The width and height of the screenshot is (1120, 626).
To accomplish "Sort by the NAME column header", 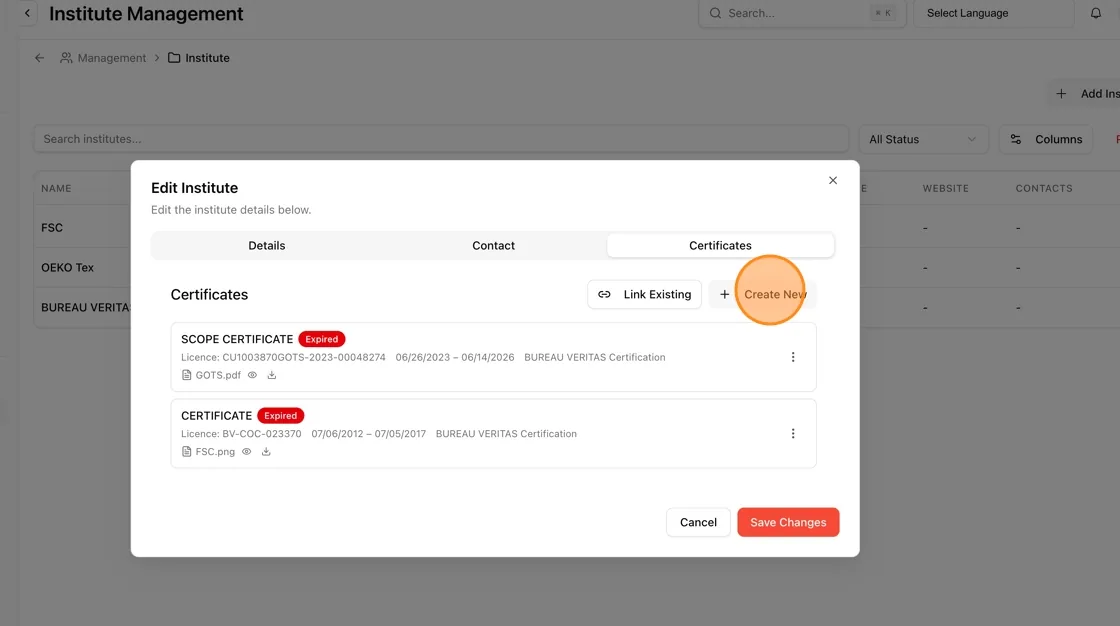I will coord(56,189).
